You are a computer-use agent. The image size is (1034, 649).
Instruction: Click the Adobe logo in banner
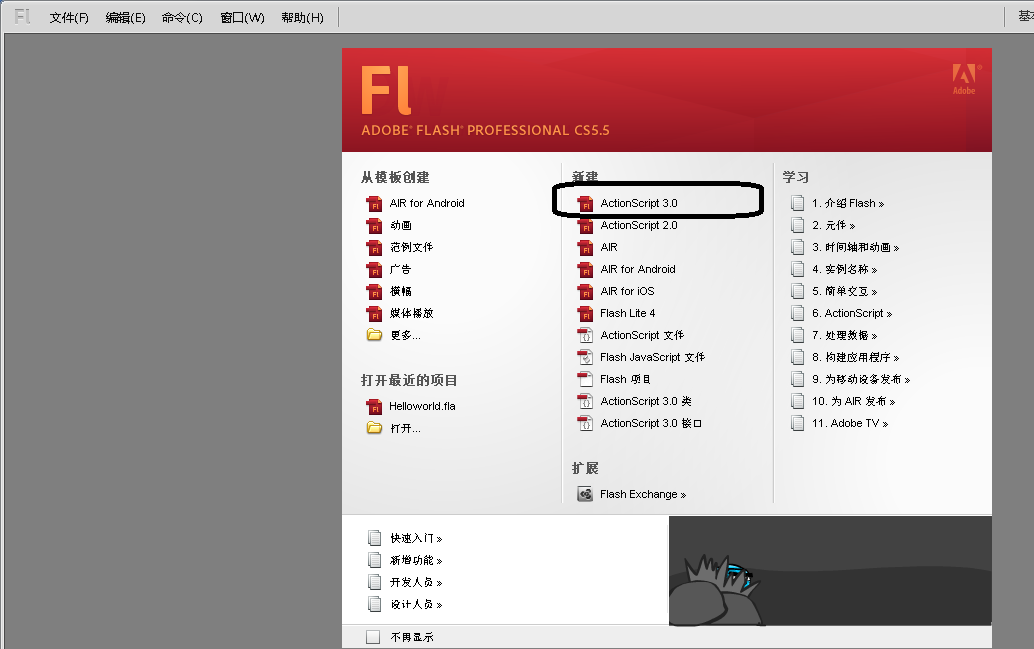pos(964,79)
